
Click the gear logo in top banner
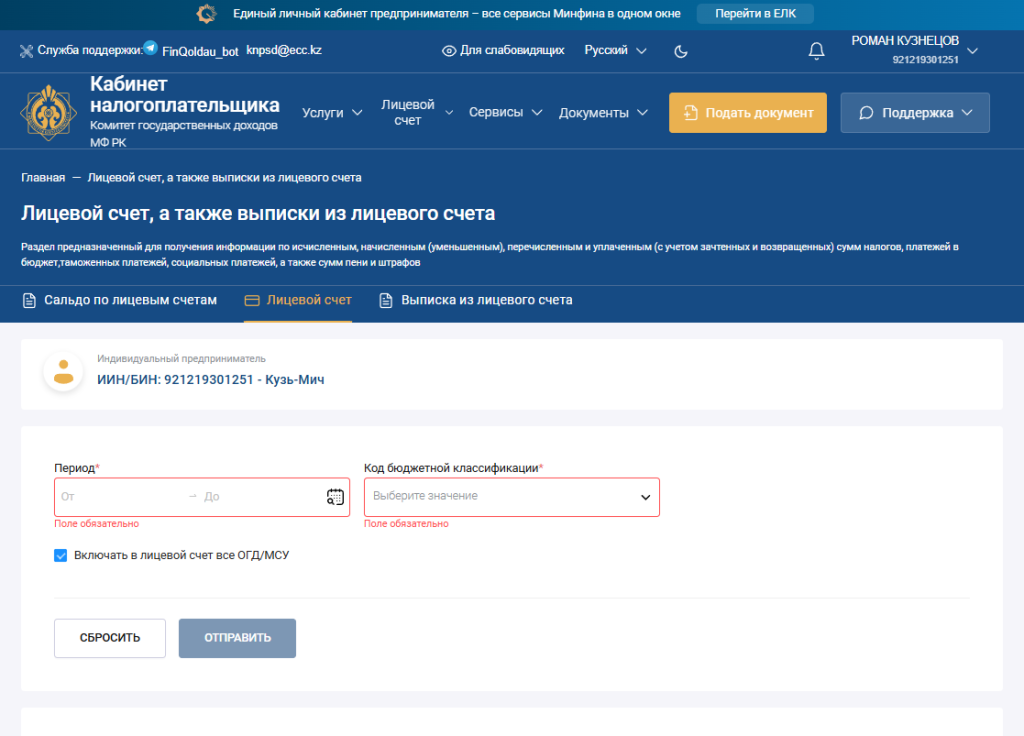click(x=206, y=14)
